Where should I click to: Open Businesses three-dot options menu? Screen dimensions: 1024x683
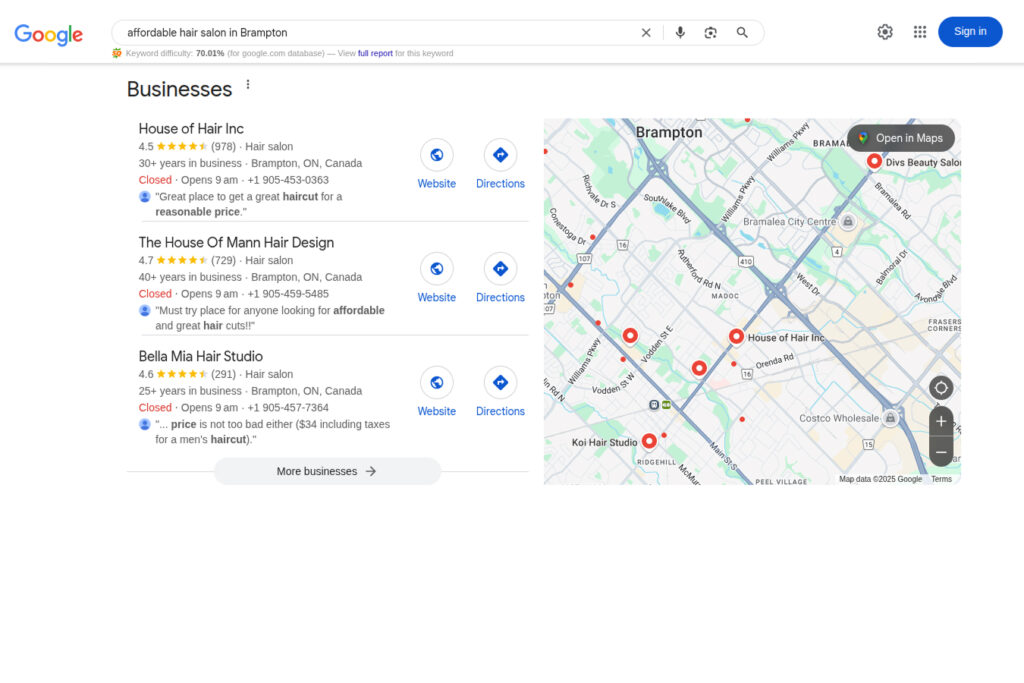[x=248, y=84]
